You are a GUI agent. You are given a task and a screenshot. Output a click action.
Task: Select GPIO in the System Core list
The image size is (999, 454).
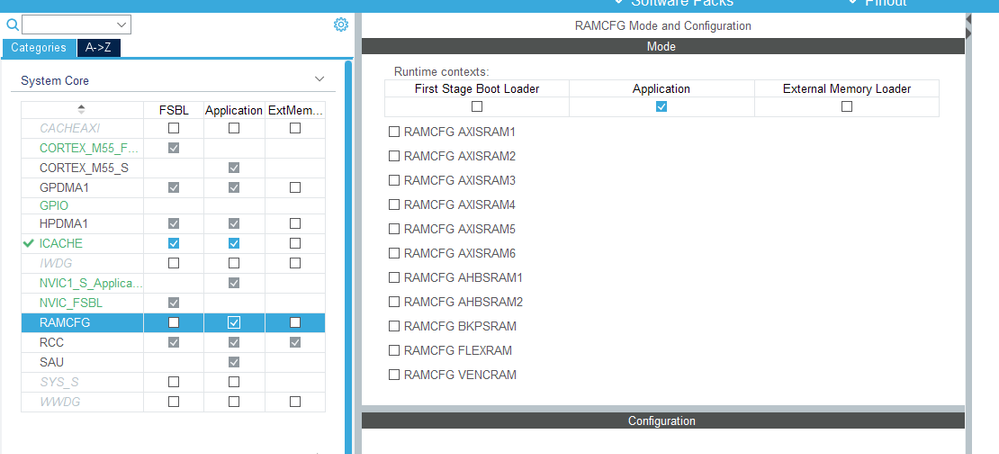tap(53, 205)
